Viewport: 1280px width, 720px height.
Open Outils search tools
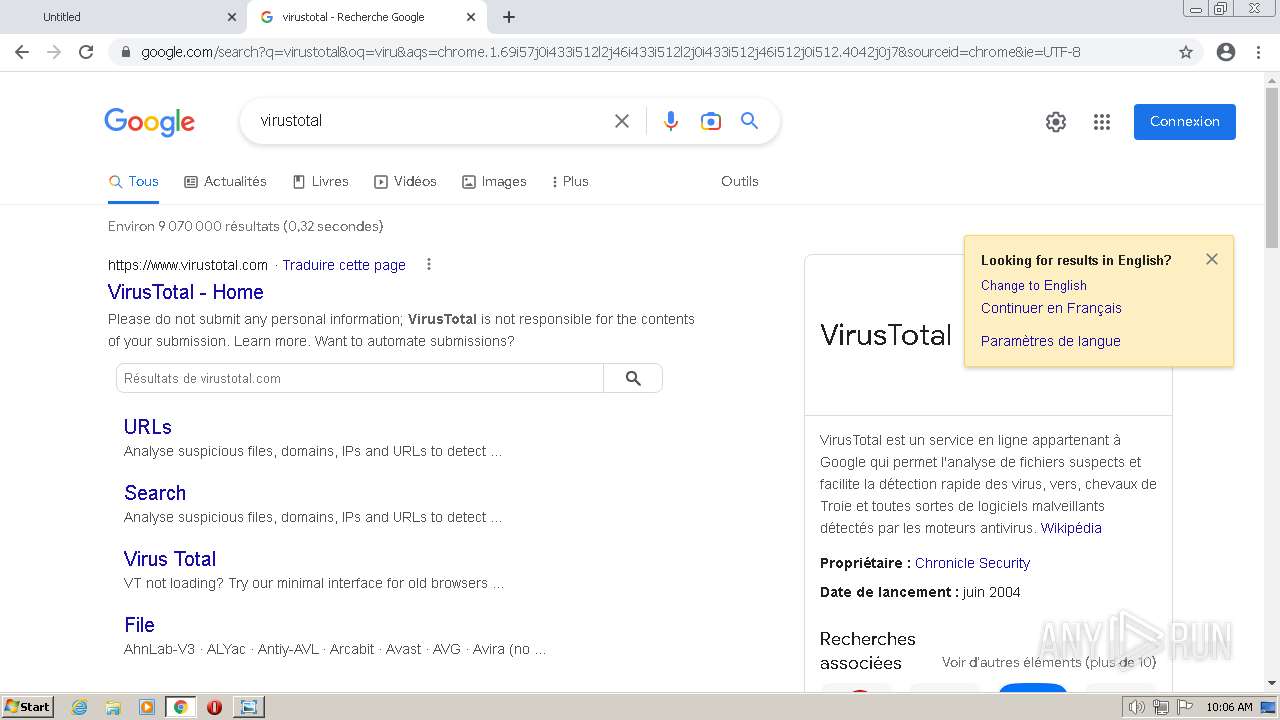(x=740, y=181)
